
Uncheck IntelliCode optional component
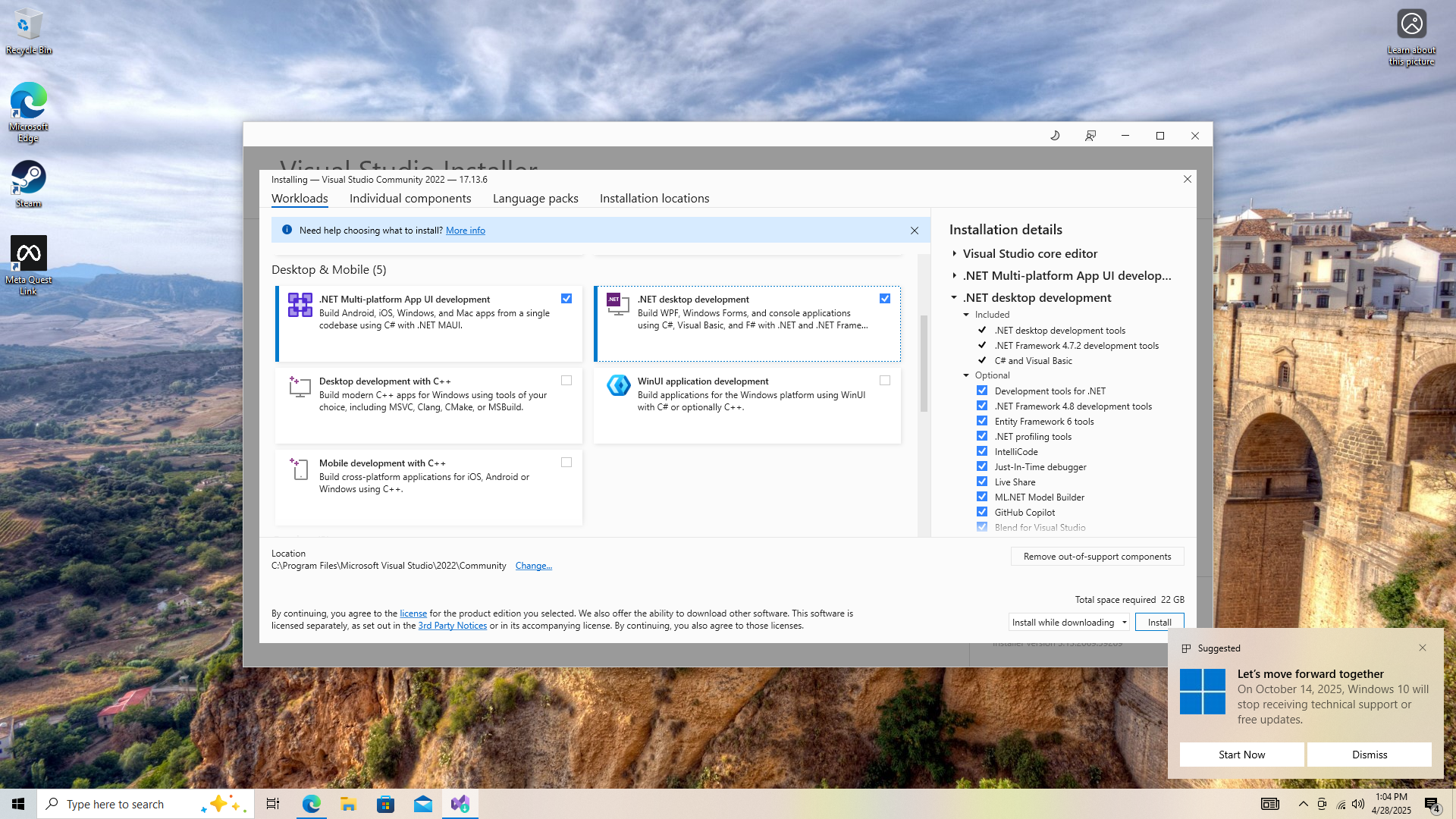point(982,451)
